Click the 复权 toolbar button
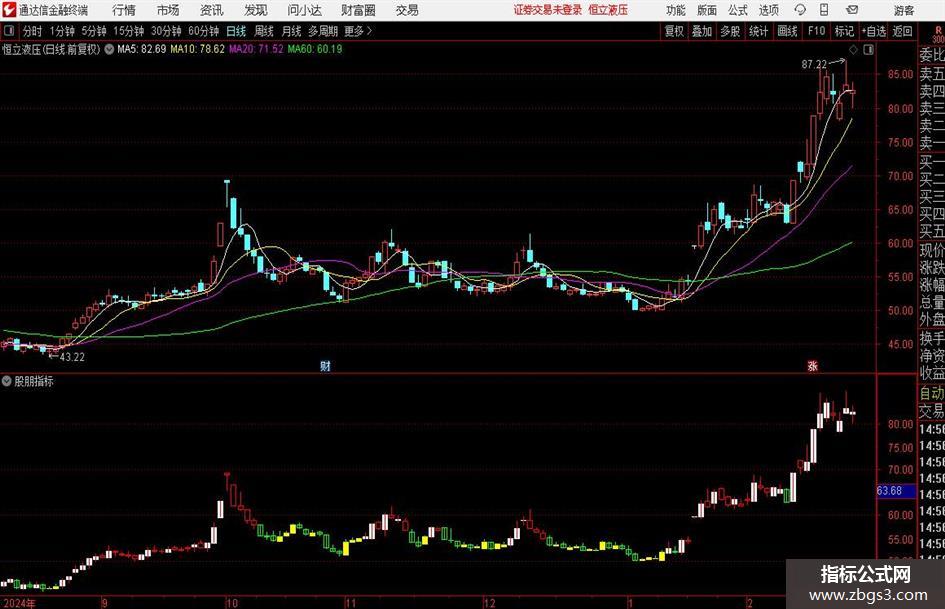The image size is (945, 609). coord(674,31)
